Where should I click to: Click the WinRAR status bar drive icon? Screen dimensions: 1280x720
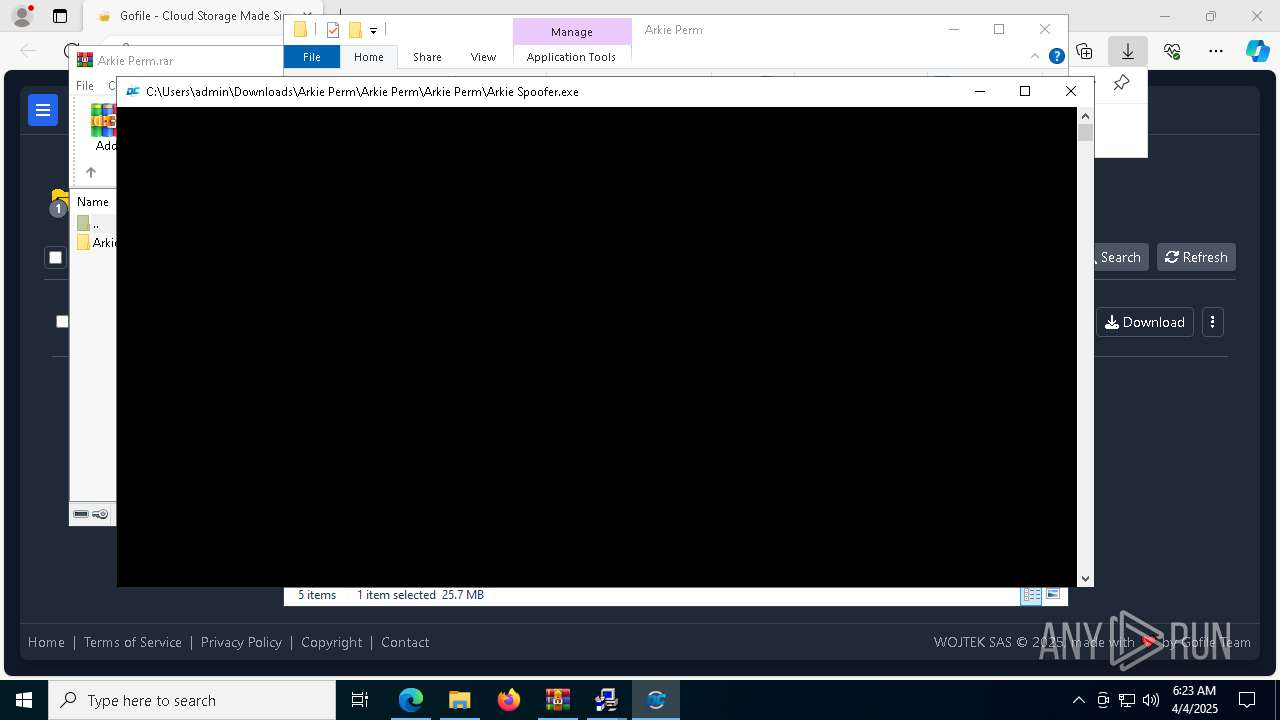tap(81, 514)
